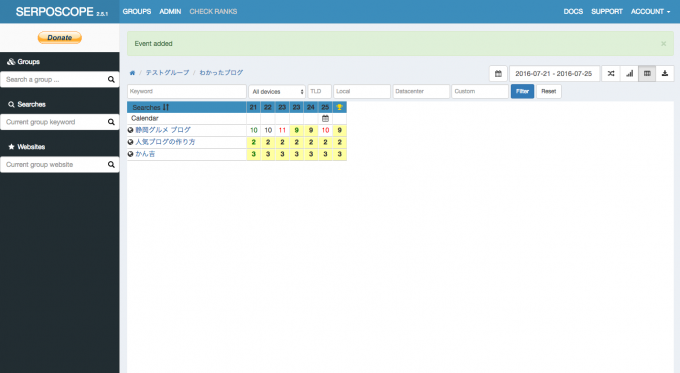Open the GROUPS menu item

click(137, 12)
